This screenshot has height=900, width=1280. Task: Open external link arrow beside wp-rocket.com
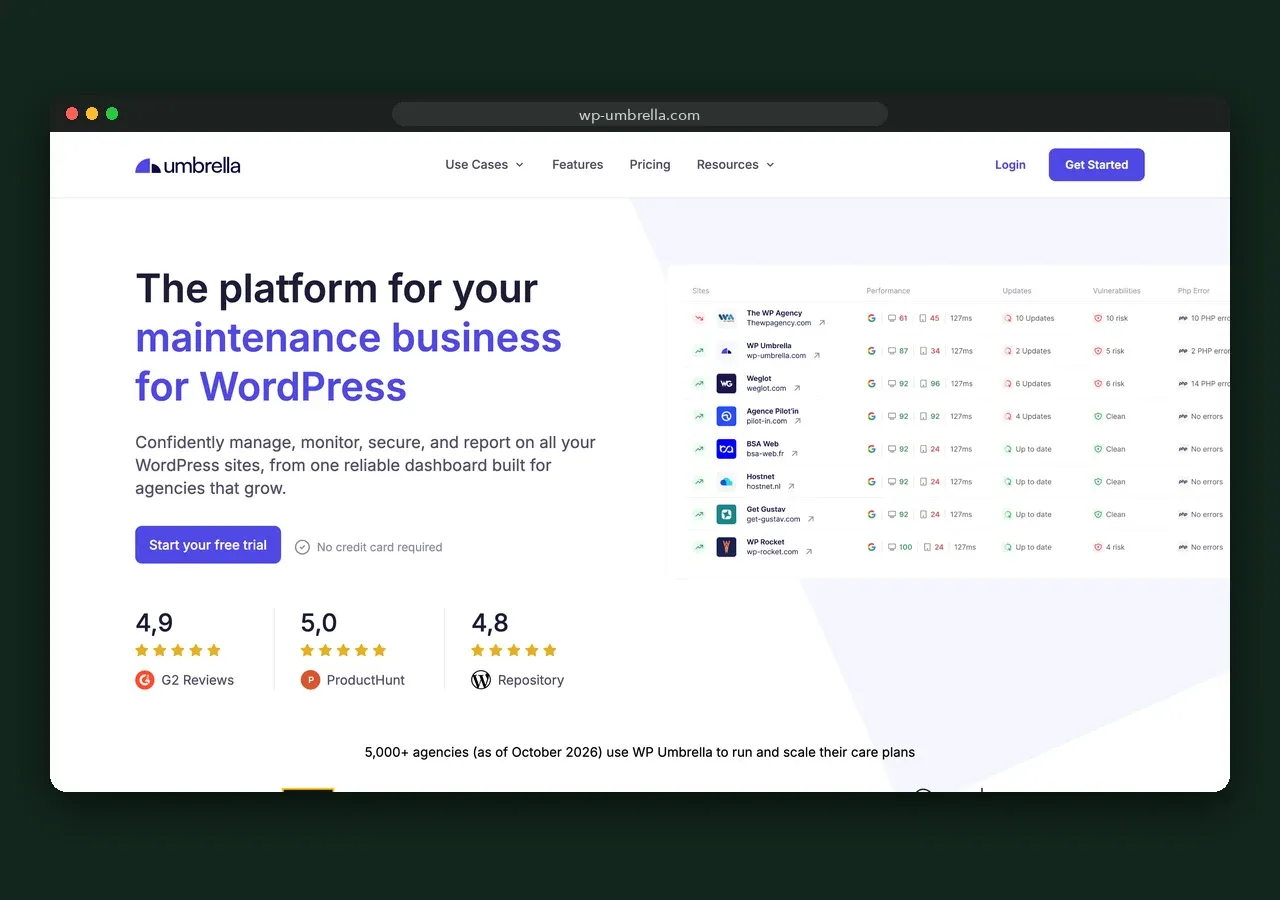[809, 552]
